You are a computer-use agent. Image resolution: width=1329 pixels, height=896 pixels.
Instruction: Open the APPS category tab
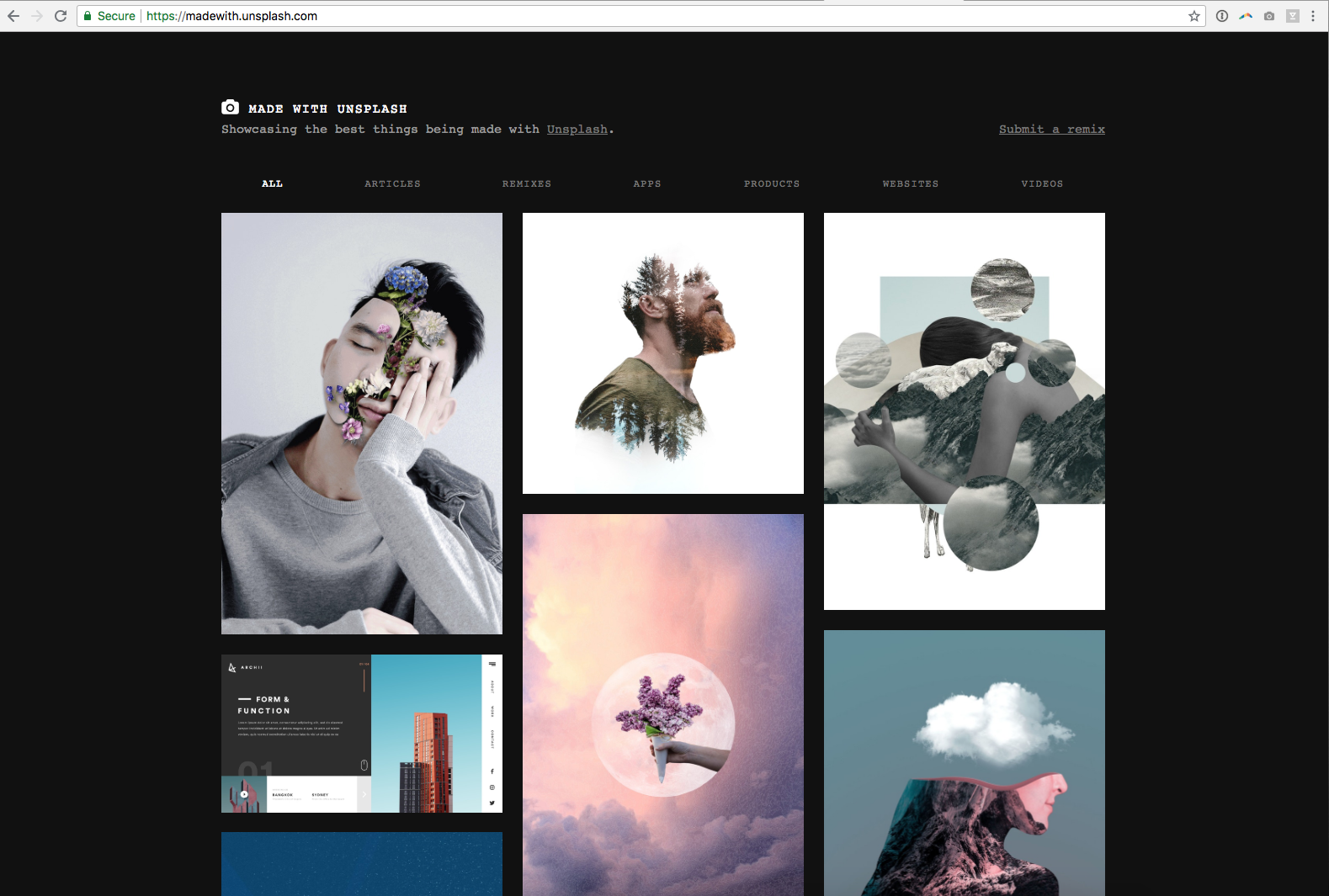(x=647, y=183)
